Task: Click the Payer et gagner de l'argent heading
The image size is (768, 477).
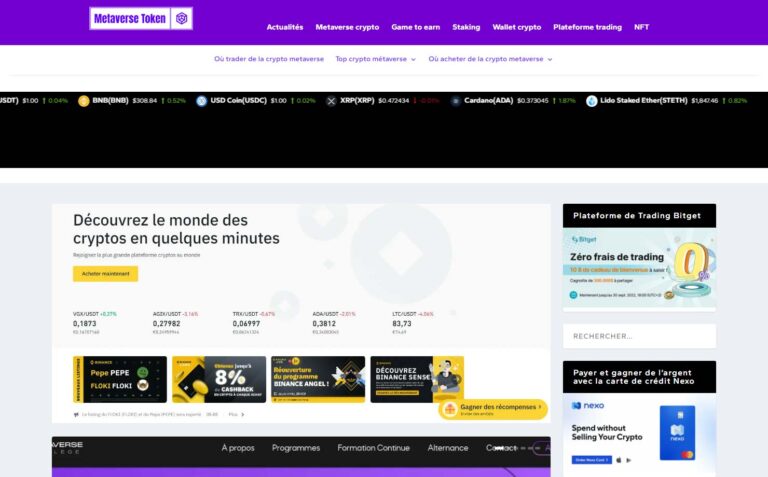Action: (x=633, y=377)
